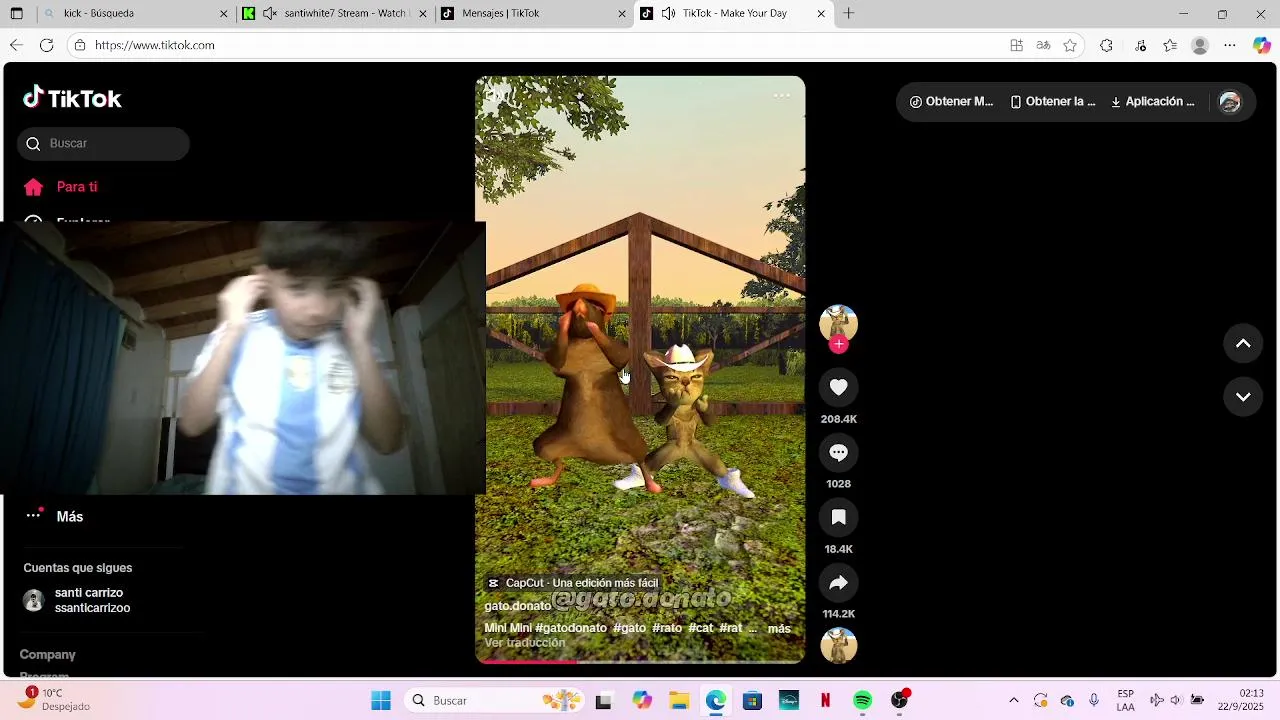Go to previous video
Screen dimensions: 1280x720
point(1243,343)
